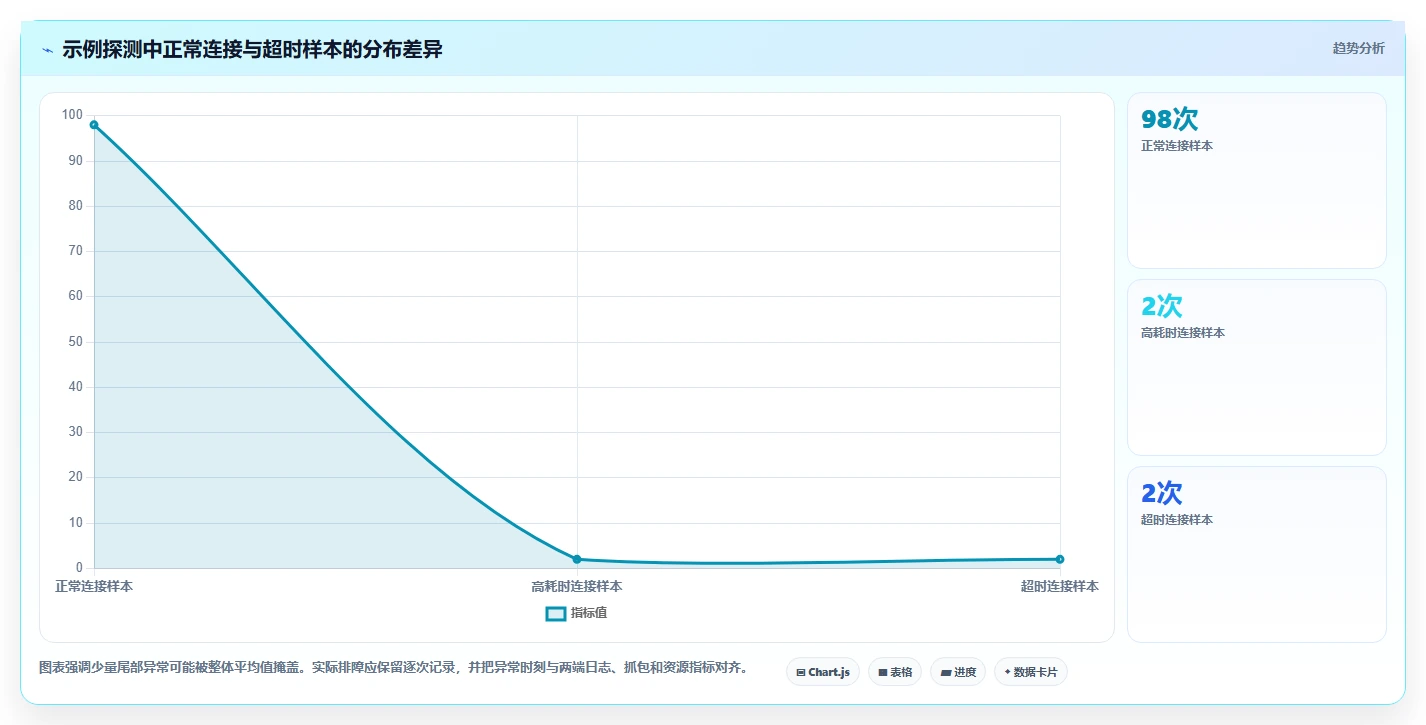Click the y-axis tick label 80

coord(76,206)
